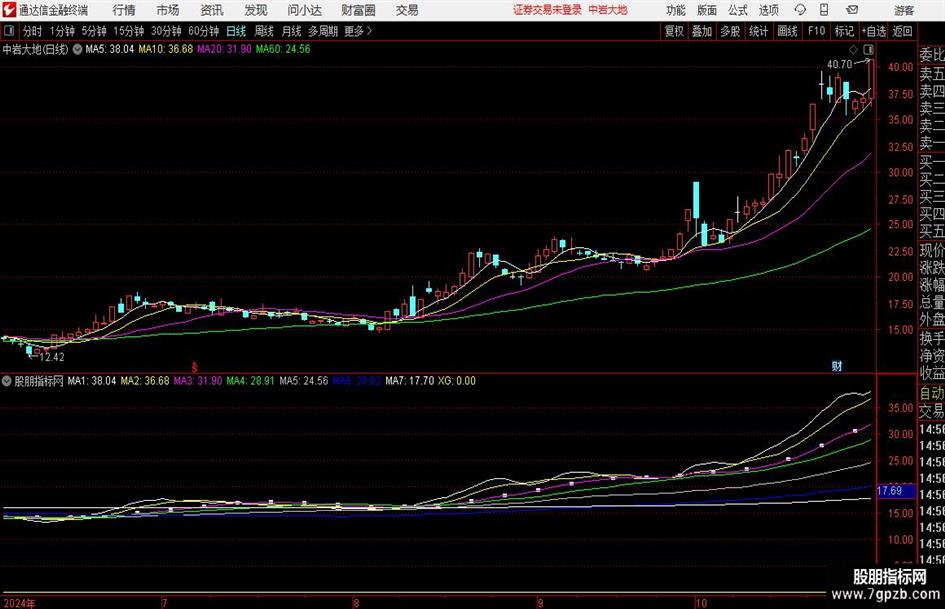Click the MA5: 38.04 value label
Screen dimensions: 945x609
(109, 49)
